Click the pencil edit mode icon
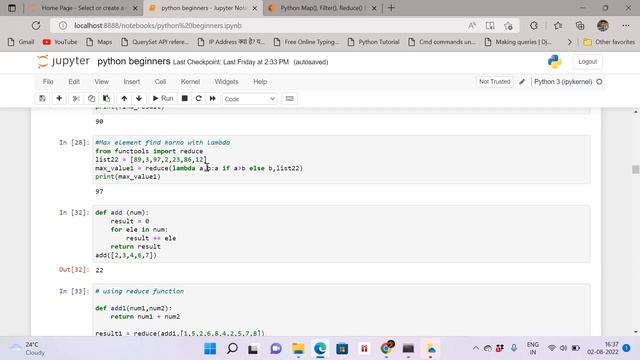640x360 pixels. (x=522, y=82)
